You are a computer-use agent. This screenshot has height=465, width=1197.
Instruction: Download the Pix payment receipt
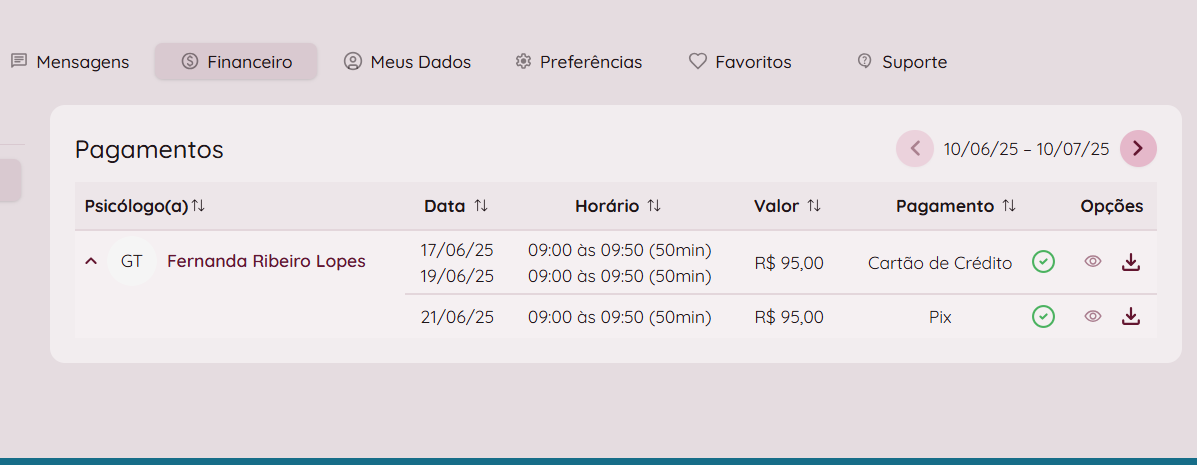1131,316
